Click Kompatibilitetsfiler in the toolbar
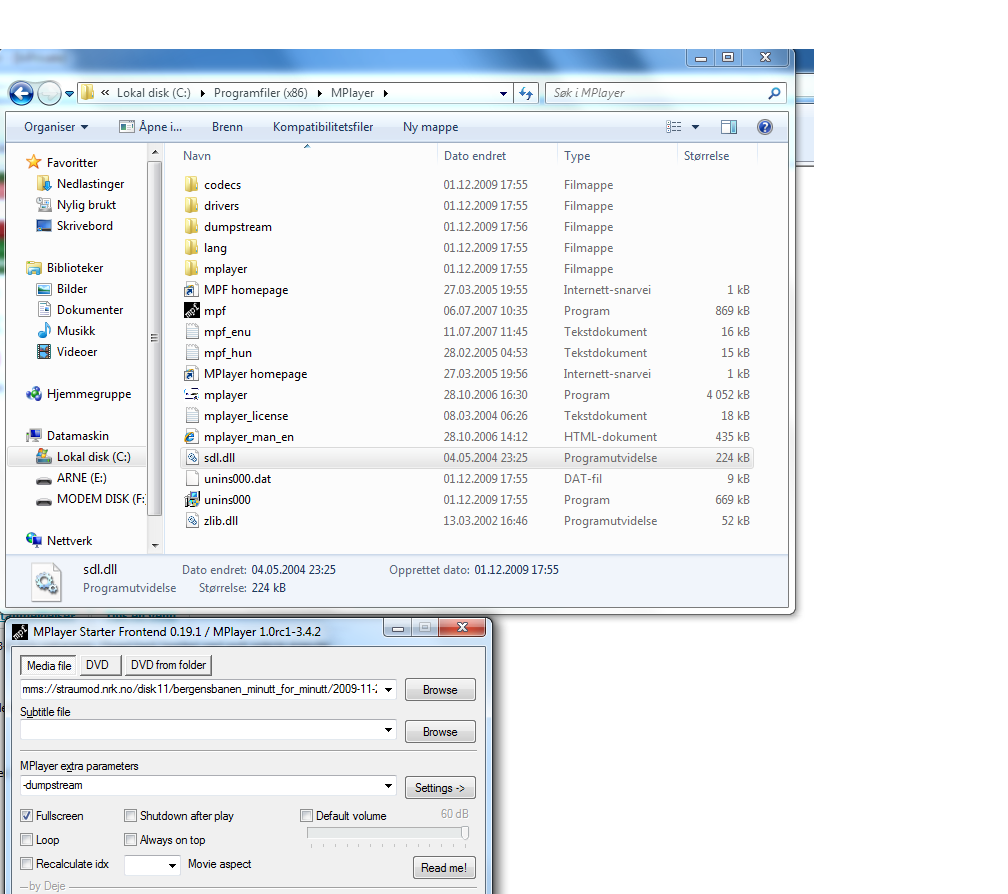The height and width of the screenshot is (894, 1008). tap(323, 127)
